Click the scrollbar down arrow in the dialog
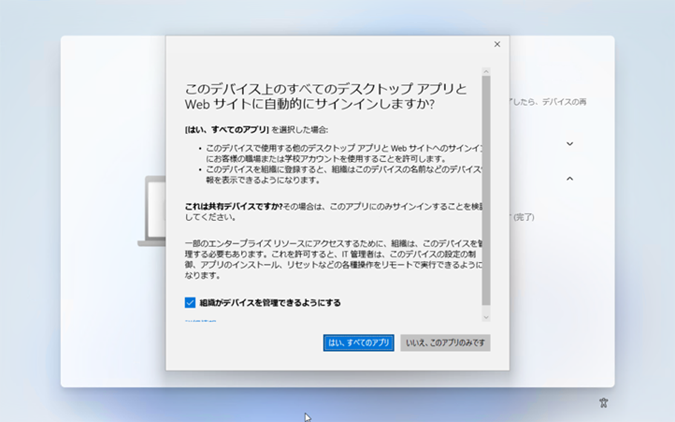This screenshot has width=675, height=422. pyautogui.click(x=486, y=317)
